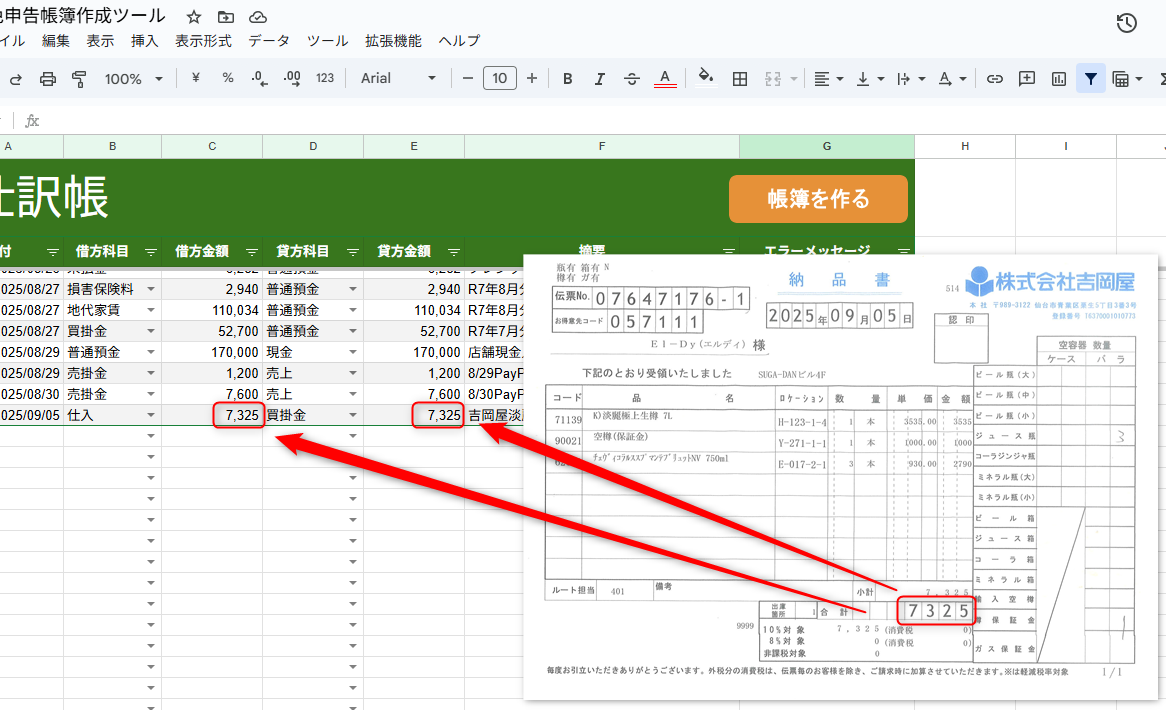Click the formula bar next to fx
This screenshot has height=710, width=1166.
coord(200,118)
